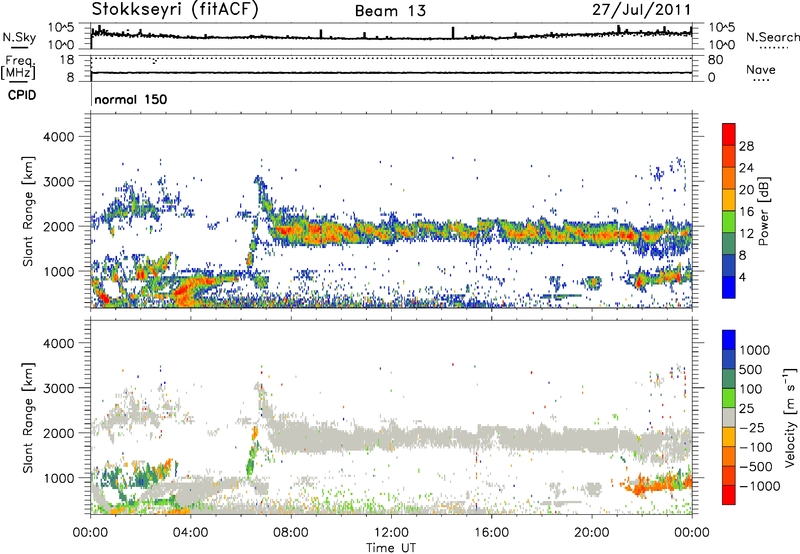Select the blue top segment of the Velocity colorbar

[729, 340]
